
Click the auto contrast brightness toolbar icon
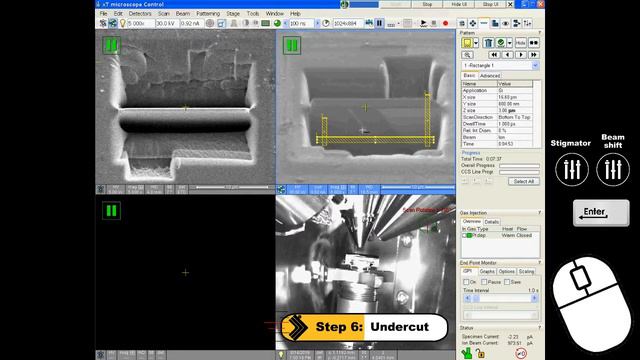pos(245,23)
